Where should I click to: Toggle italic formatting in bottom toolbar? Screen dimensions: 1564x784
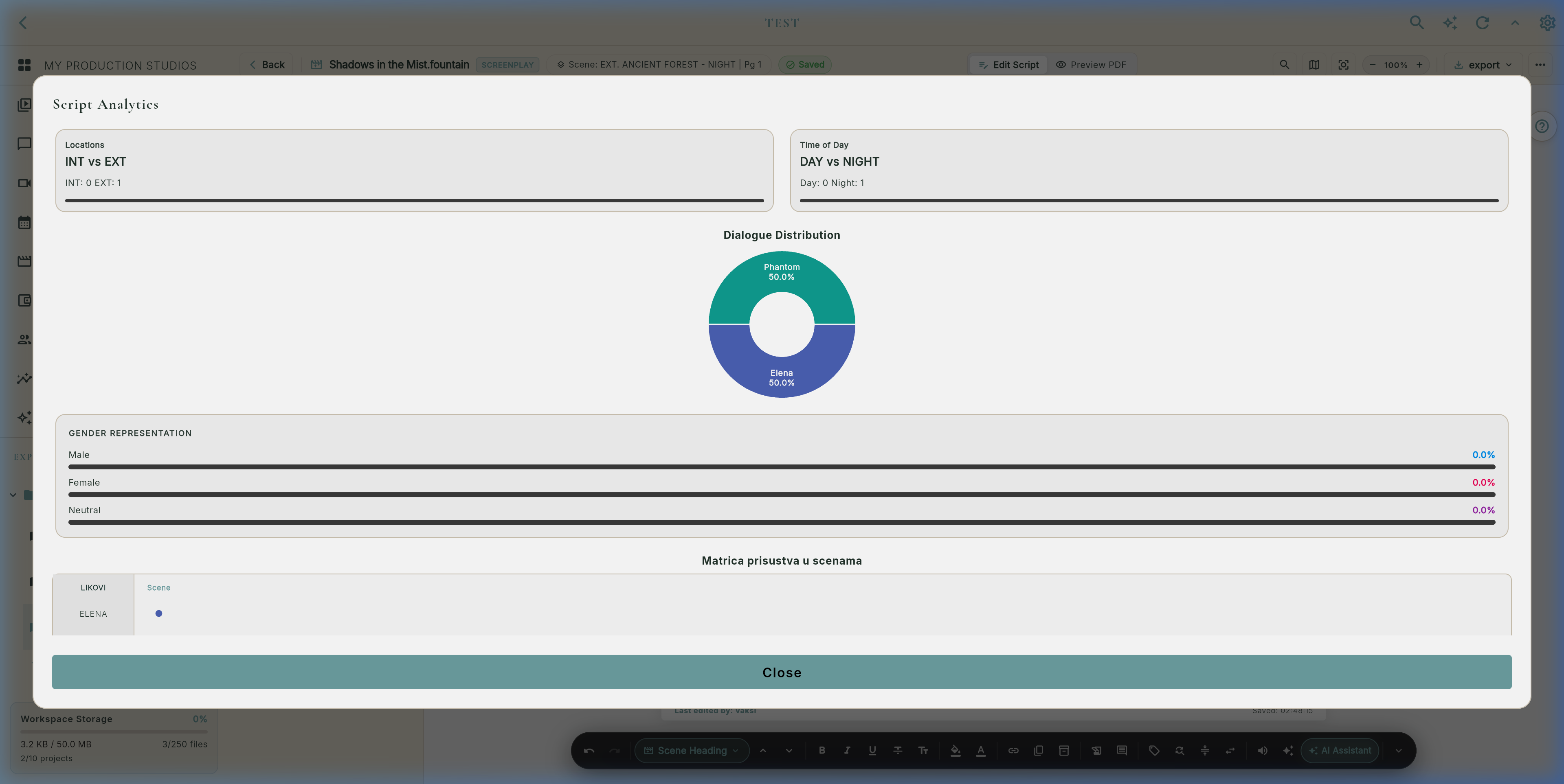point(847,751)
